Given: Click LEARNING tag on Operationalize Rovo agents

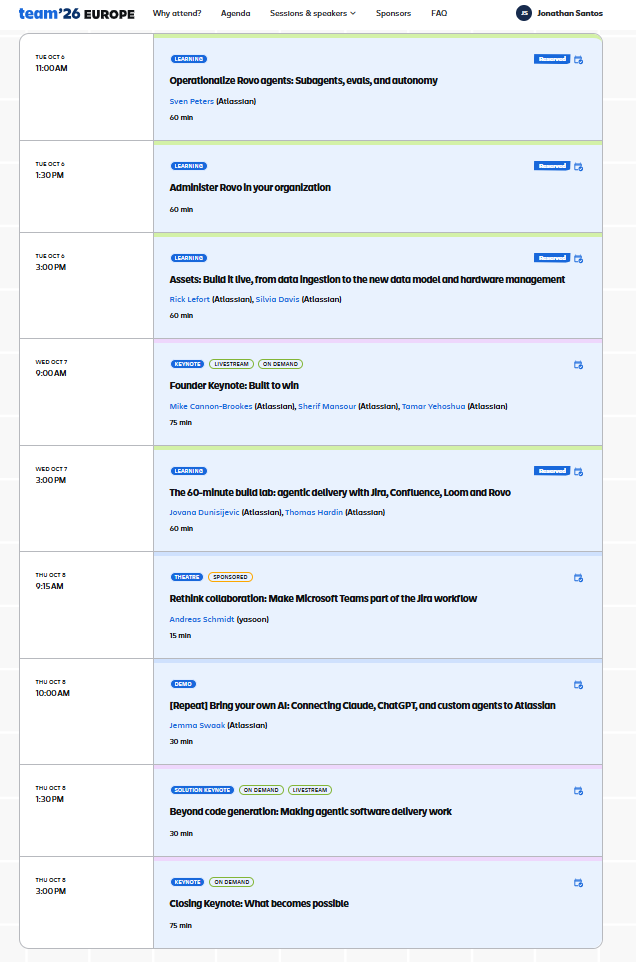Looking at the screenshot, I should (x=189, y=59).
